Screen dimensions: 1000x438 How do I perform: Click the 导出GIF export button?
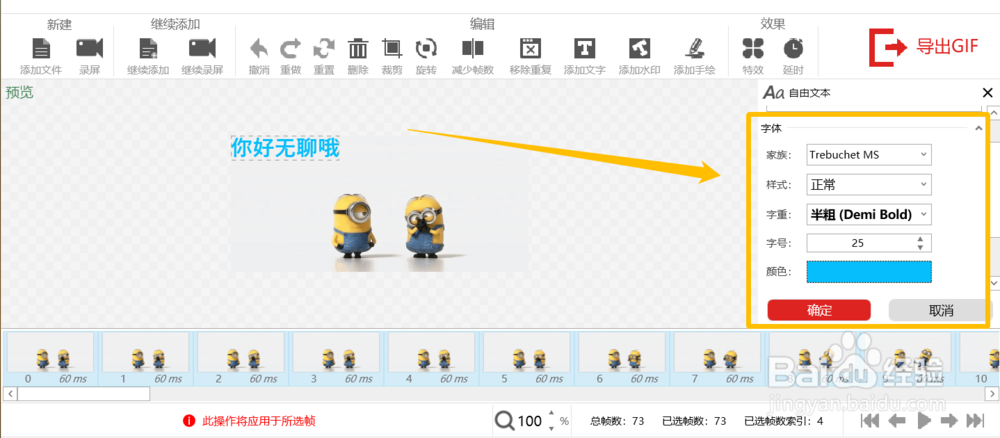(923, 48)
